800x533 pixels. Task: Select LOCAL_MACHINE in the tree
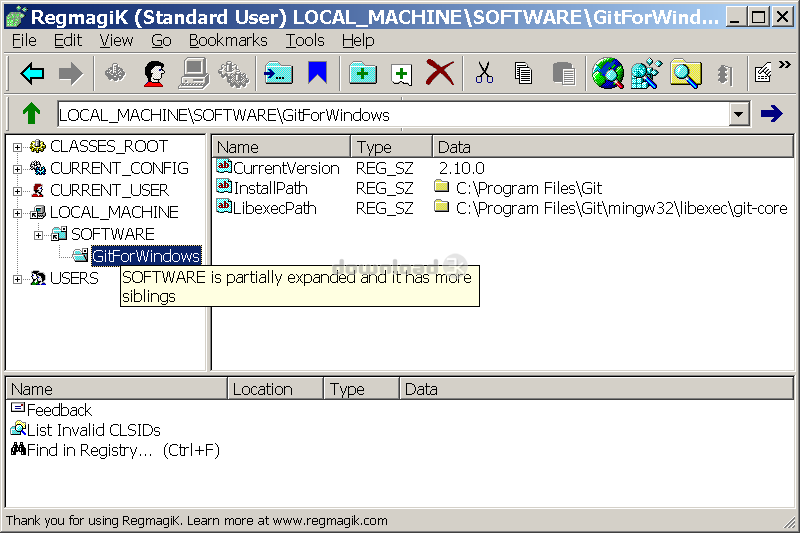tap(114, 212)
